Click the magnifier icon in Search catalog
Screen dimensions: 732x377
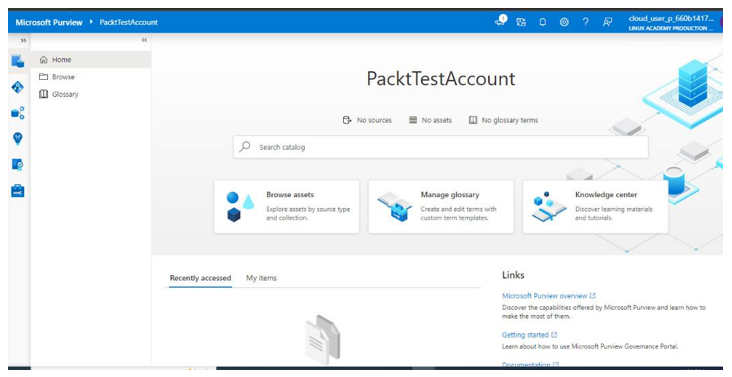tap(245, 147)
